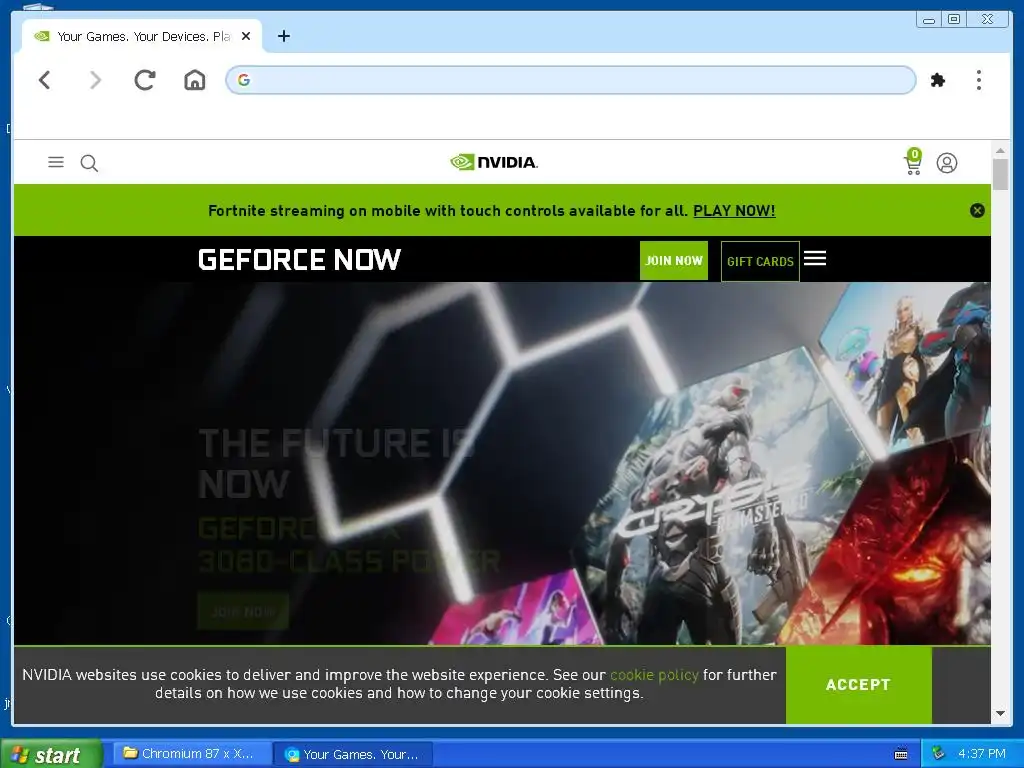This screenshot has width=1024, height=768.
Task: Accept cookies with ACCEPT button
Action: pos(858,684)
